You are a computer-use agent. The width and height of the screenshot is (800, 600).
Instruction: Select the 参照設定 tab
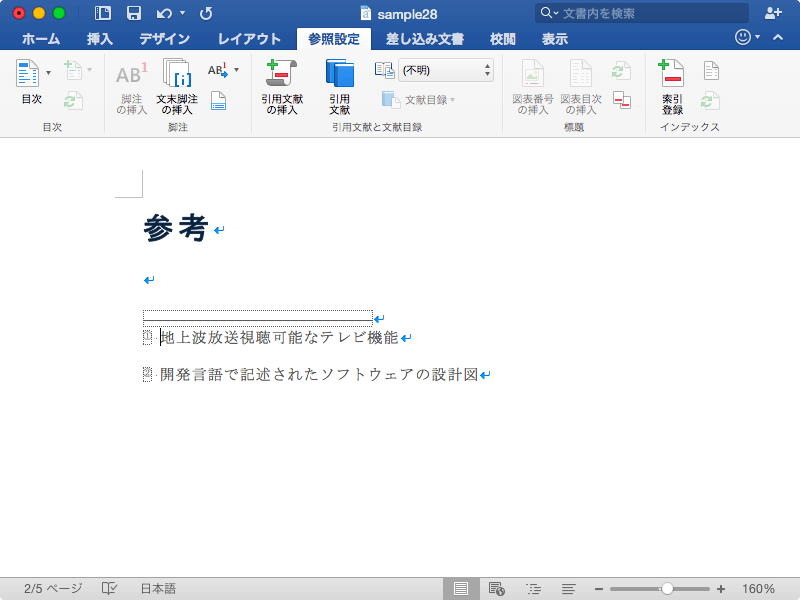point(334,39)
